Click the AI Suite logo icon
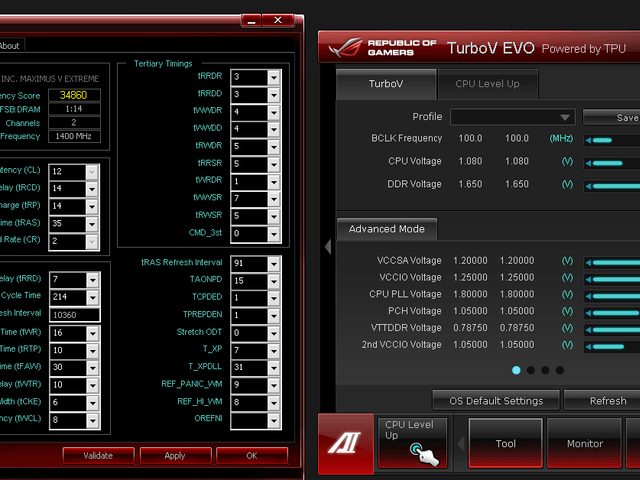Screen dimensions: 640x480 [x=345, y=443]
